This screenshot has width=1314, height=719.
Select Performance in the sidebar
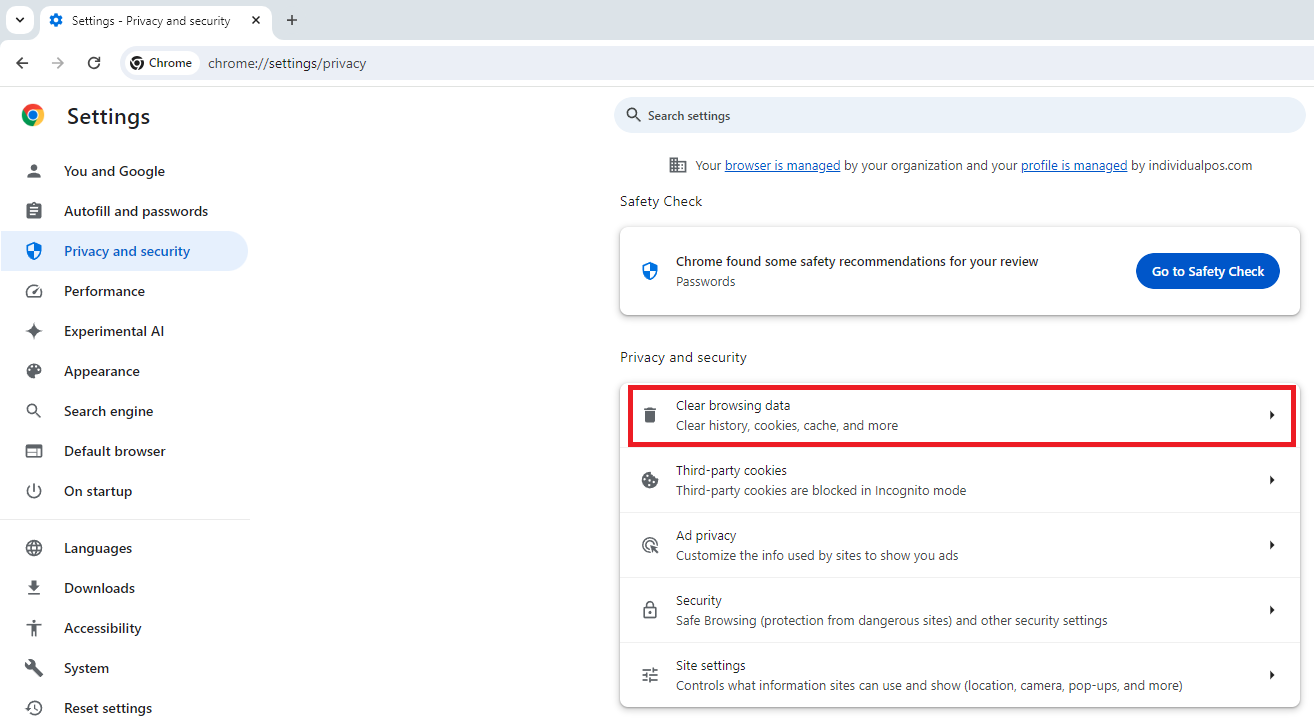(124, 291)
